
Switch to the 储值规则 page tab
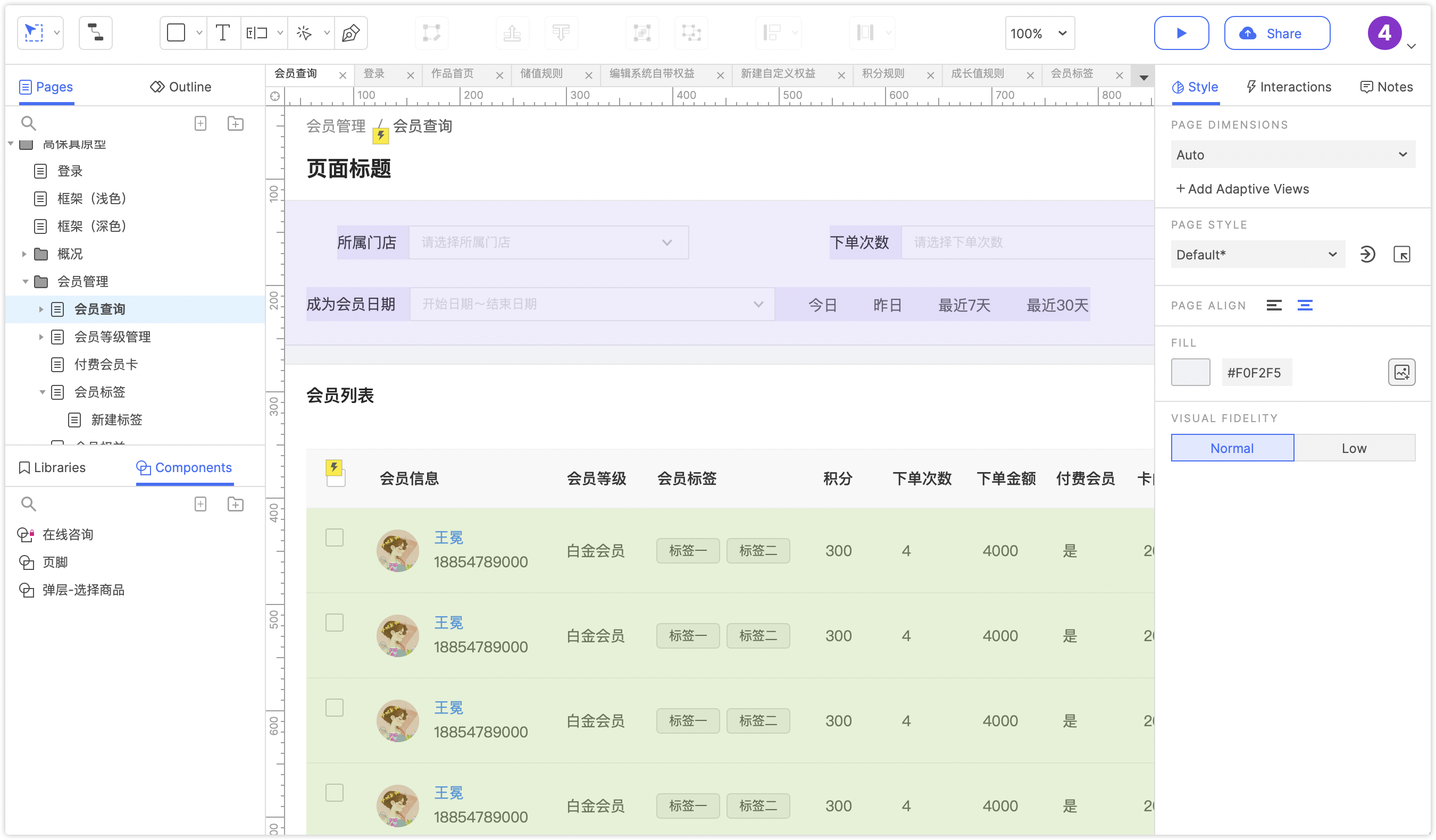click(541, 74)
